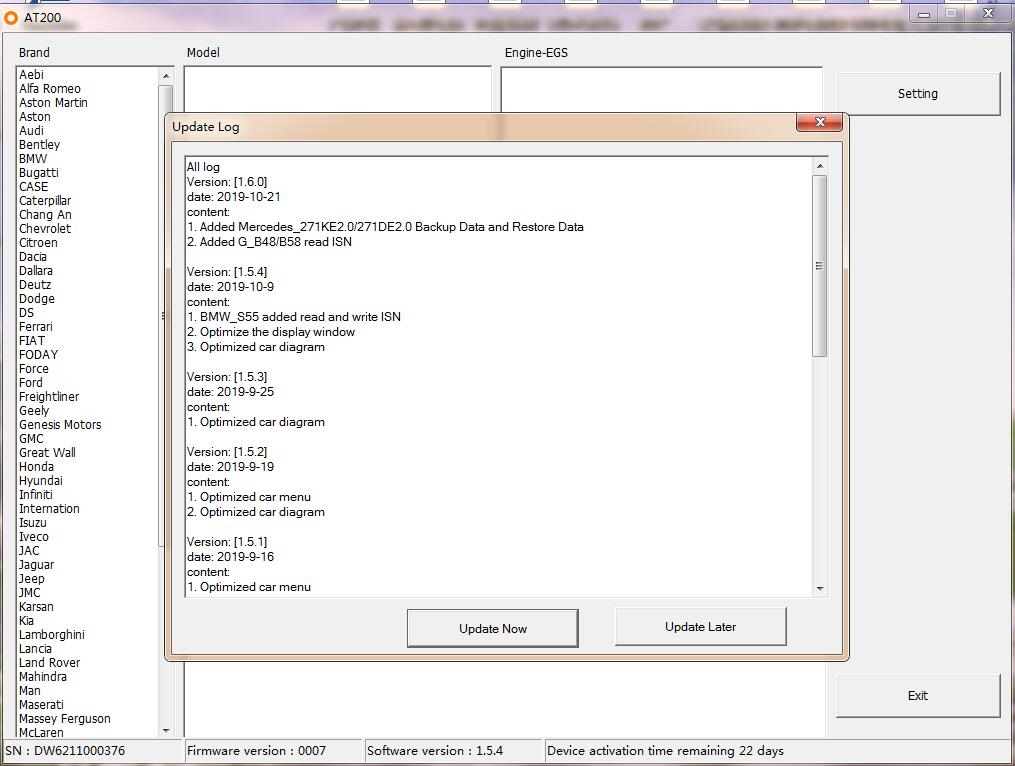Click the Exit button

917,695
